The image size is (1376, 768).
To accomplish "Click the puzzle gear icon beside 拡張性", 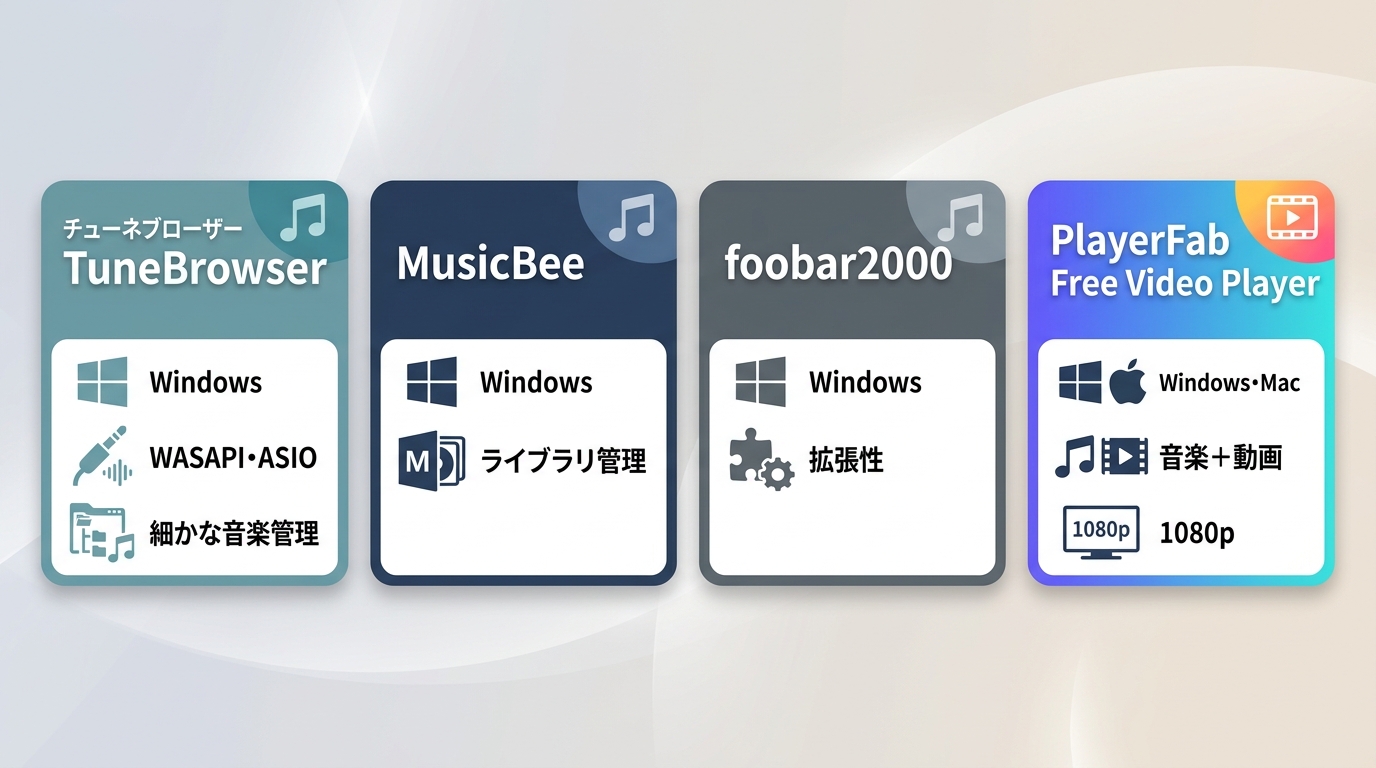I will pyautogui.click(x=761, y=461).
